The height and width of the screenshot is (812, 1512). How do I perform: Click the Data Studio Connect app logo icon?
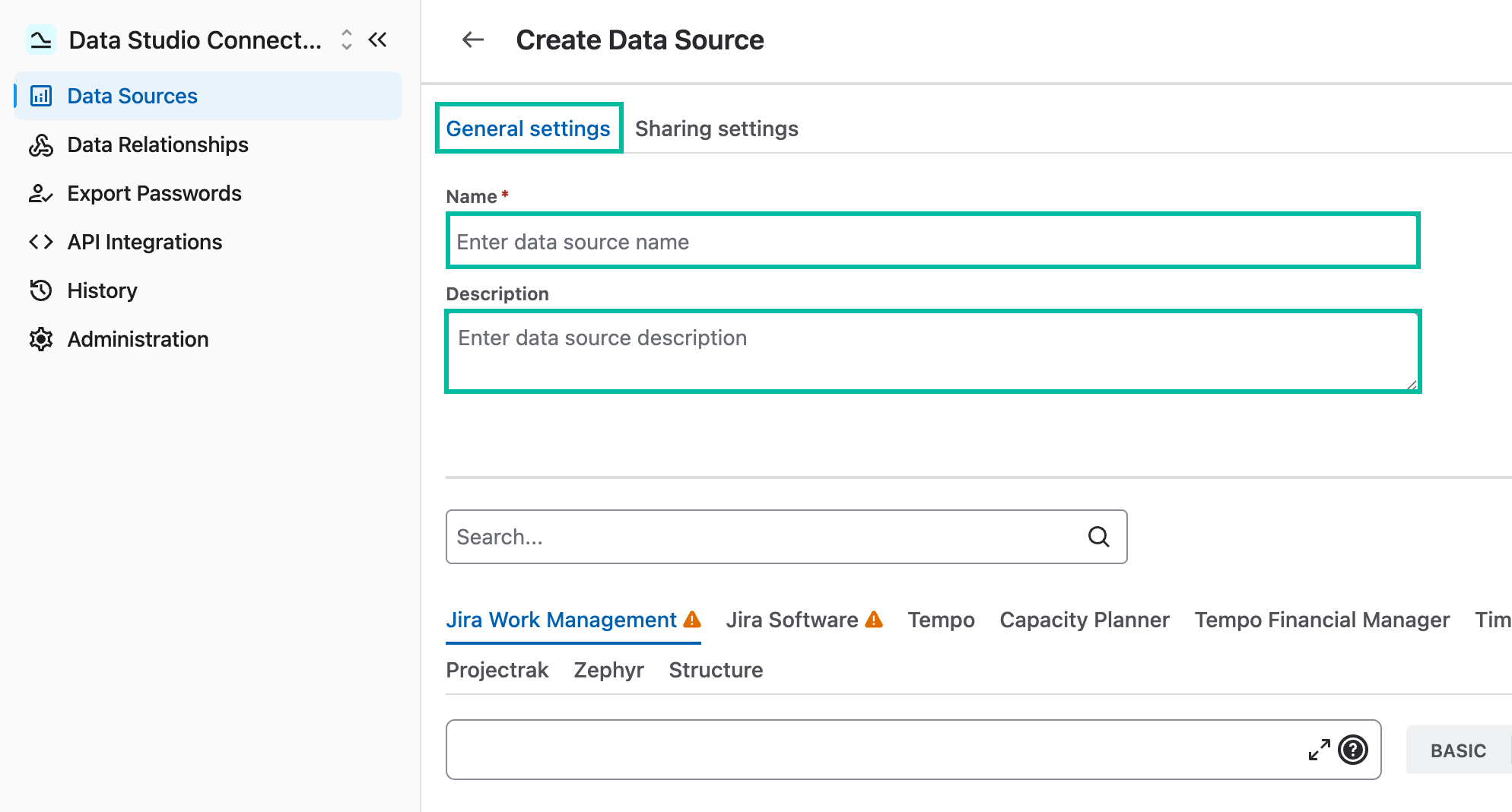(41, 40)
